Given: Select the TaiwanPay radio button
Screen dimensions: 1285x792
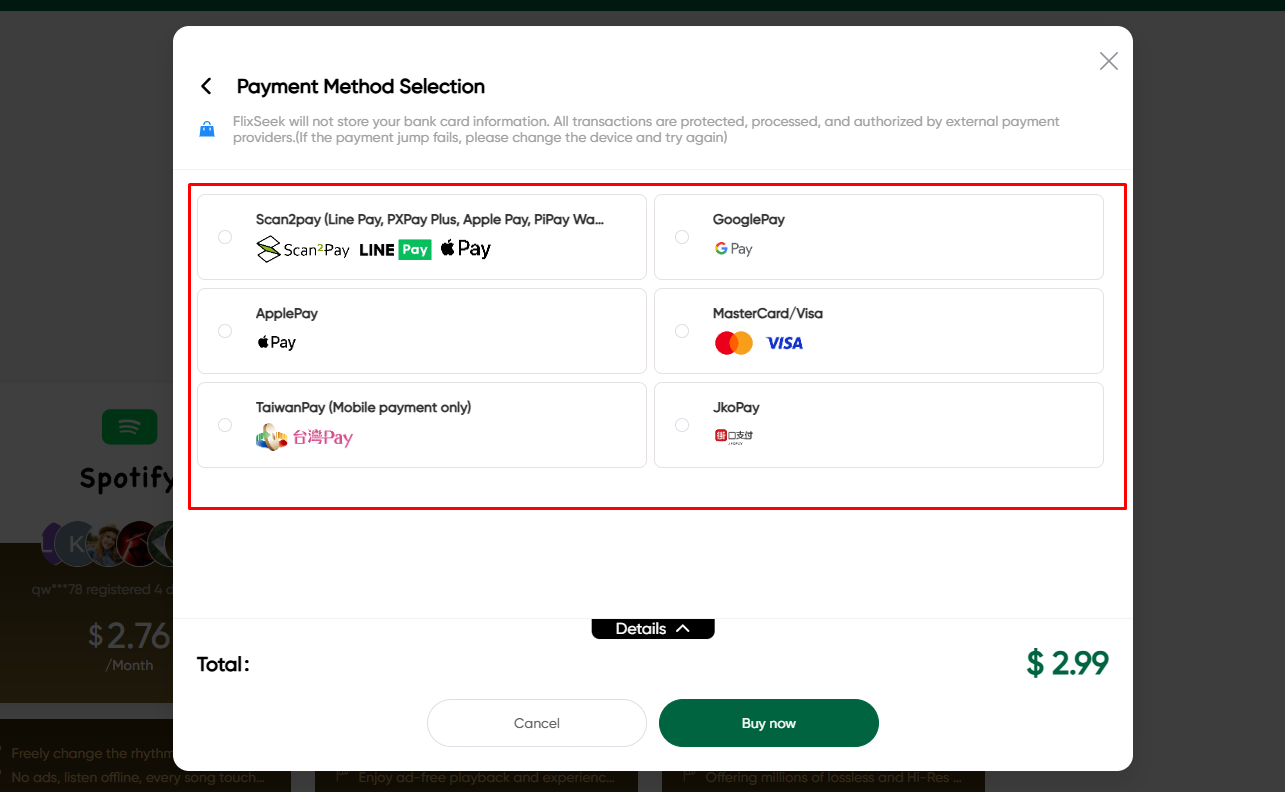Looking at the screenshot, I should pyautogui.click(x=224, y=424).
